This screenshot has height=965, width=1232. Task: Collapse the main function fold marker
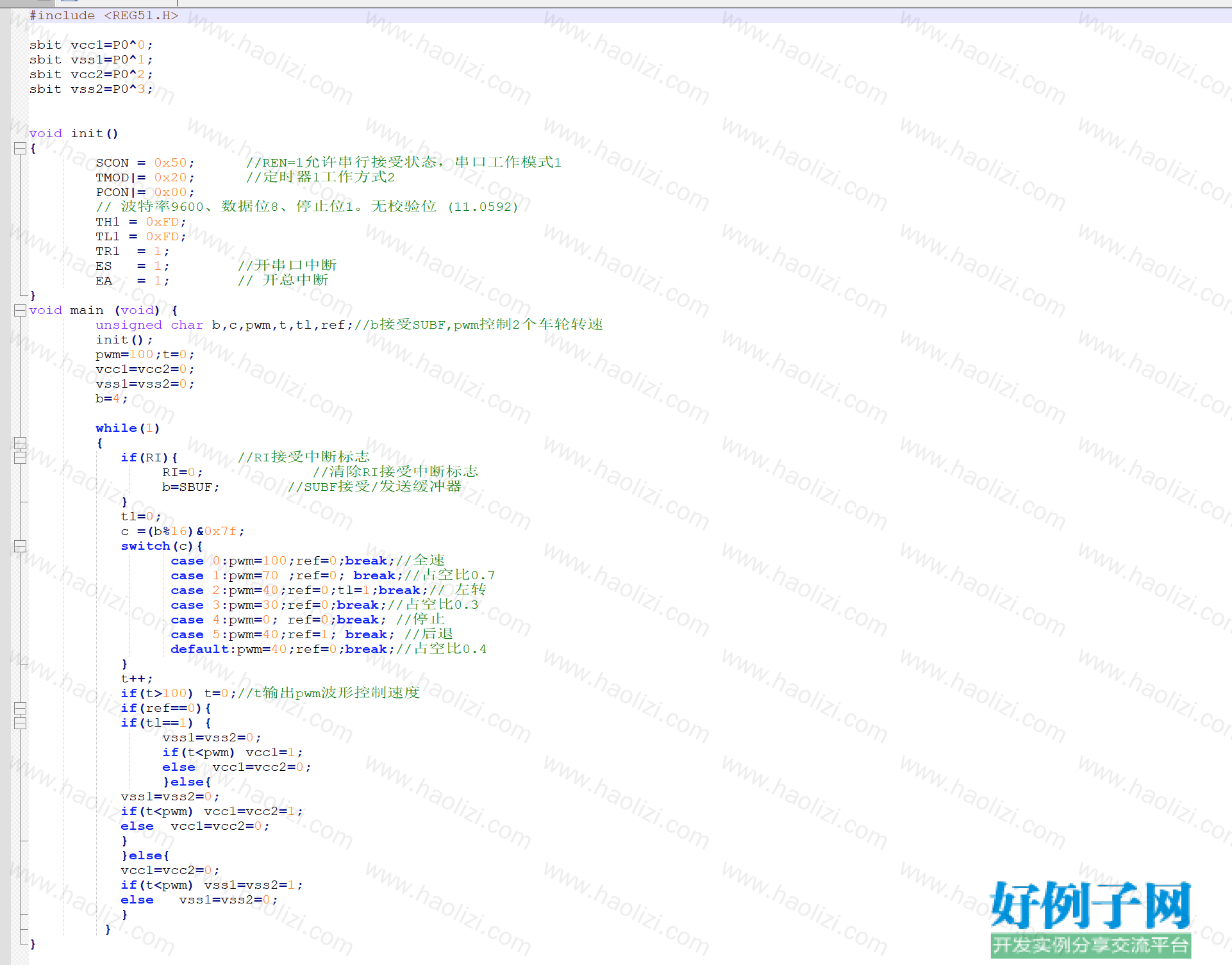click(x=20, y=311)
